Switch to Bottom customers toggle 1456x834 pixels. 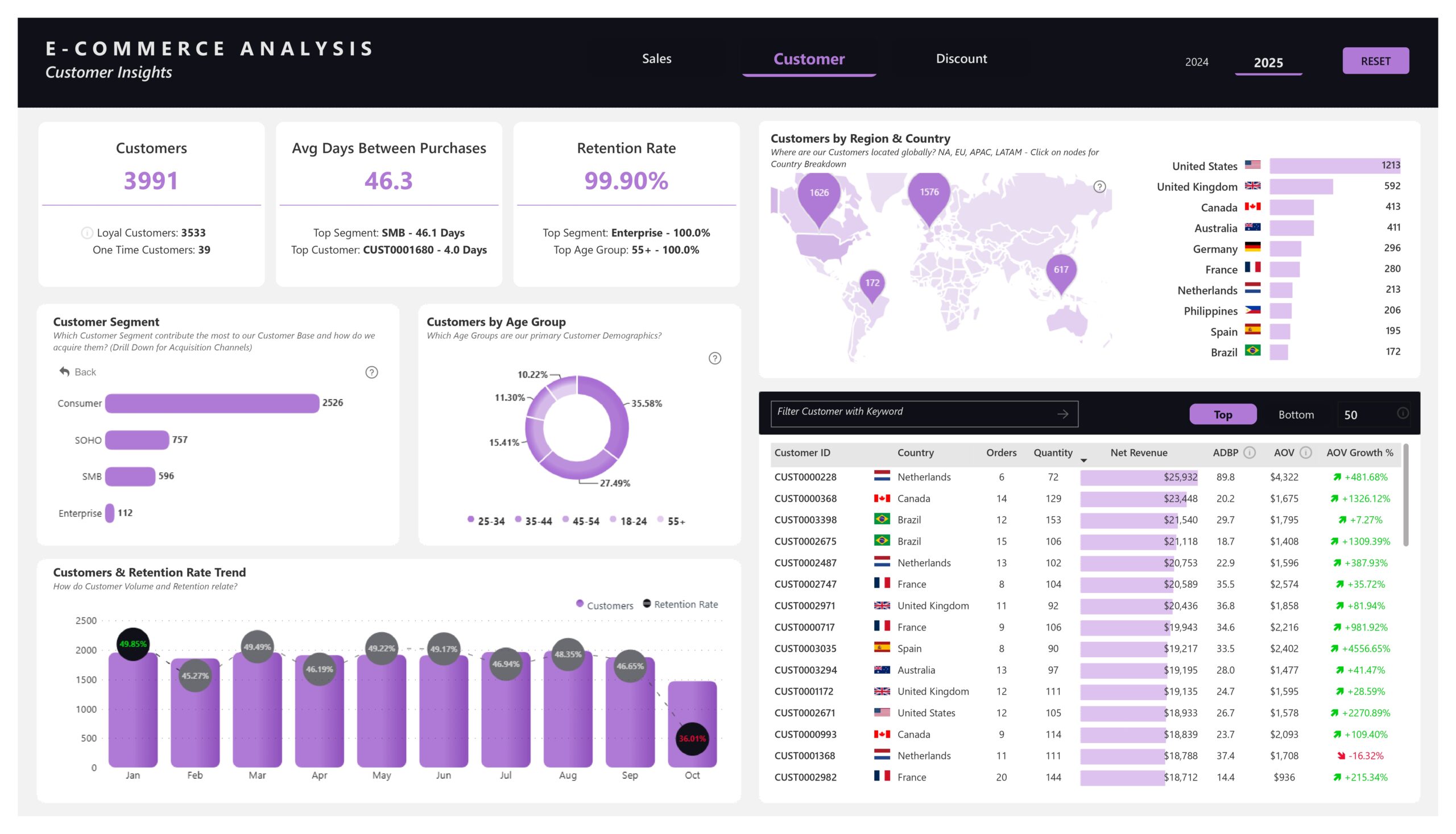click(1296, 414)
